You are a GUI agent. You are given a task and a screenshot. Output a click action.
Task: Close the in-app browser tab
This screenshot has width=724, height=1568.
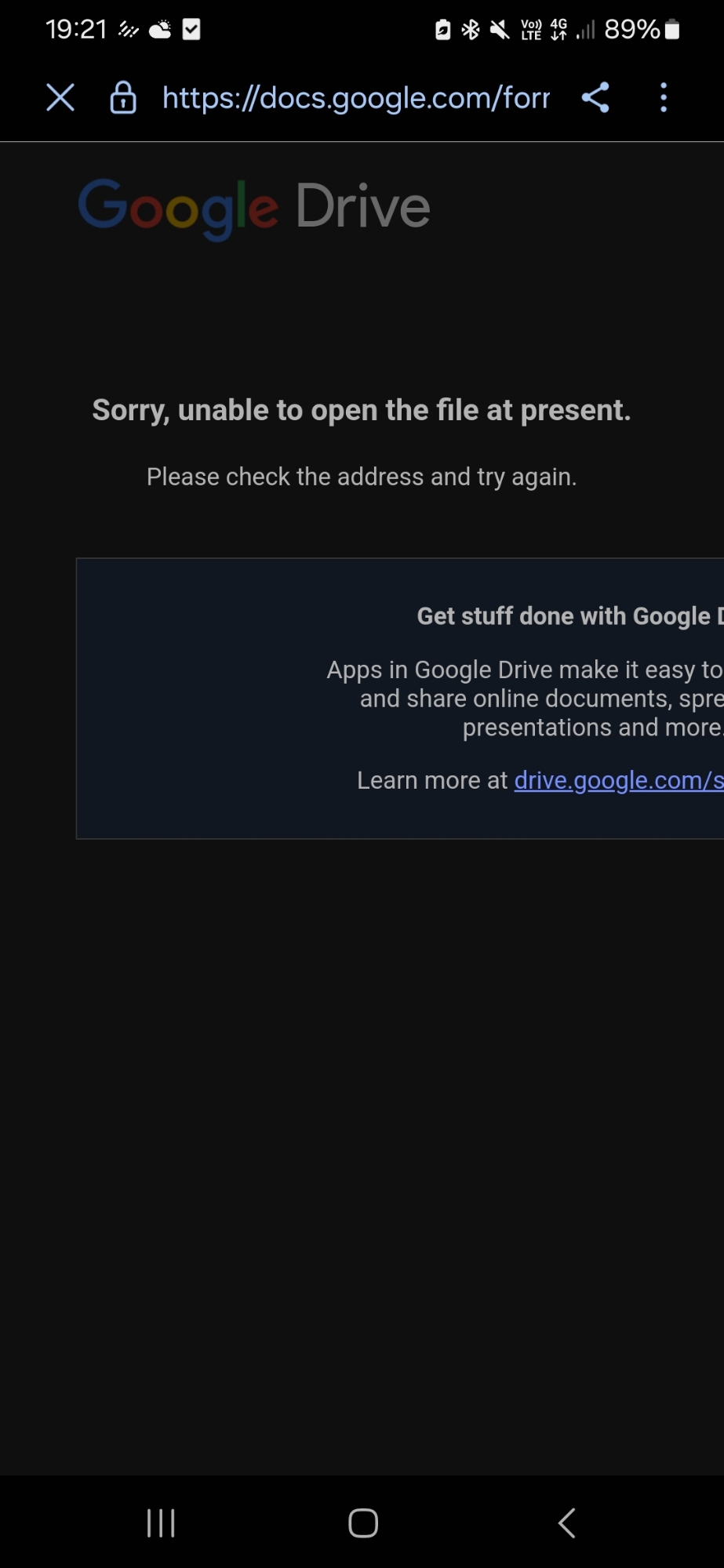60,98
